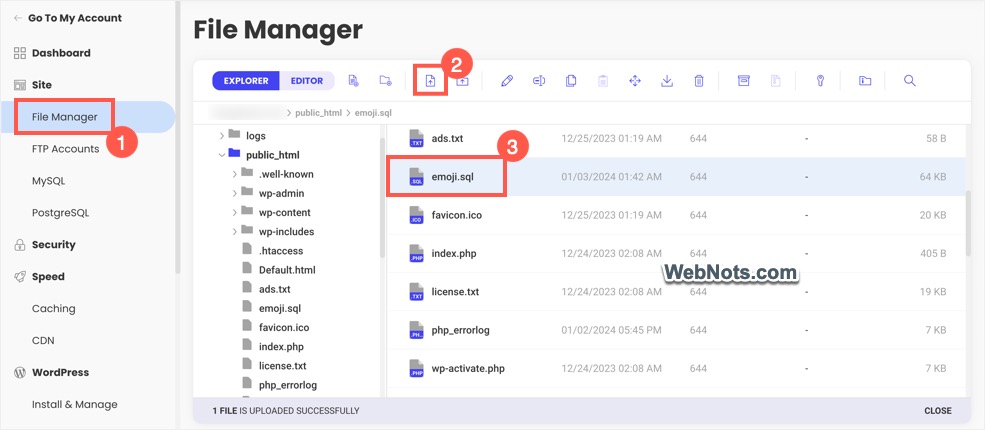Expand the wp-includes folder chevron
The height and width of the screenshot is (430, 985).
click(234, 232)
